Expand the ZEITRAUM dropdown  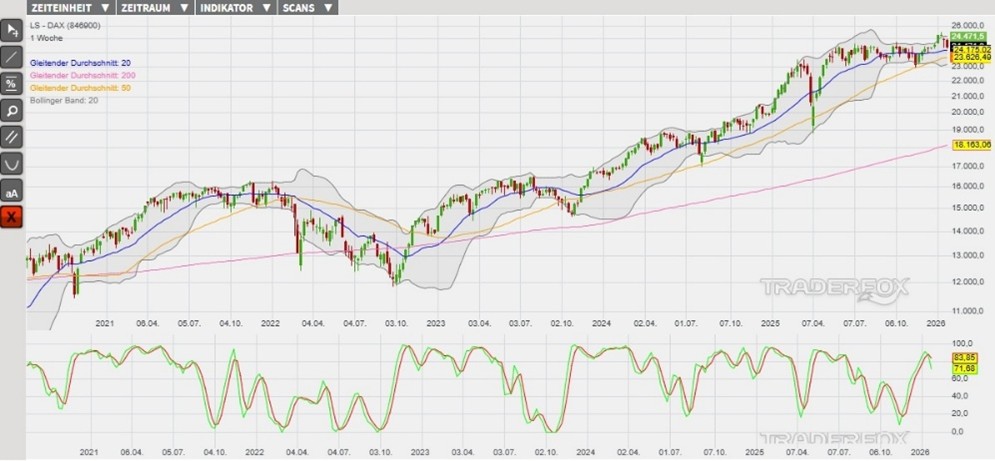(x=155, y=7)
